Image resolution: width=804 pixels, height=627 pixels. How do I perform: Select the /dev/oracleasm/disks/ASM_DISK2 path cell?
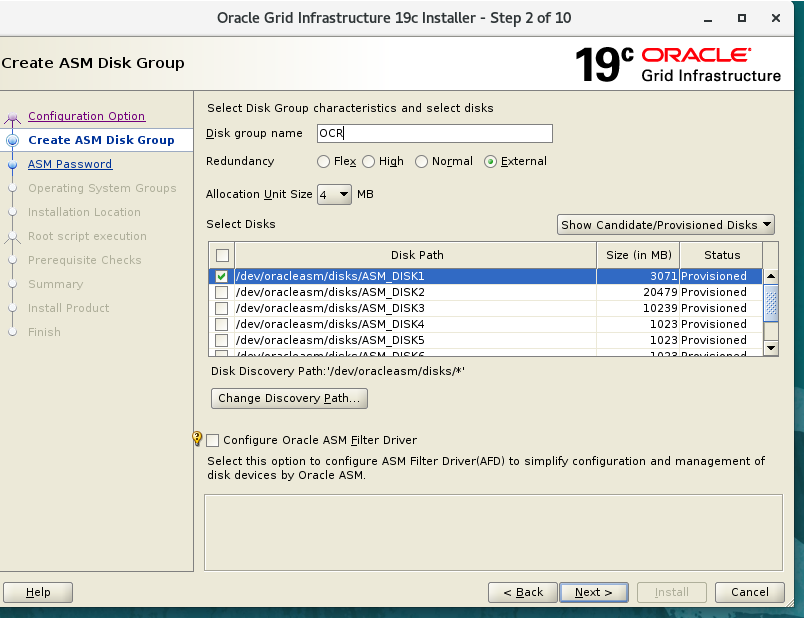[x=415, y=292]
